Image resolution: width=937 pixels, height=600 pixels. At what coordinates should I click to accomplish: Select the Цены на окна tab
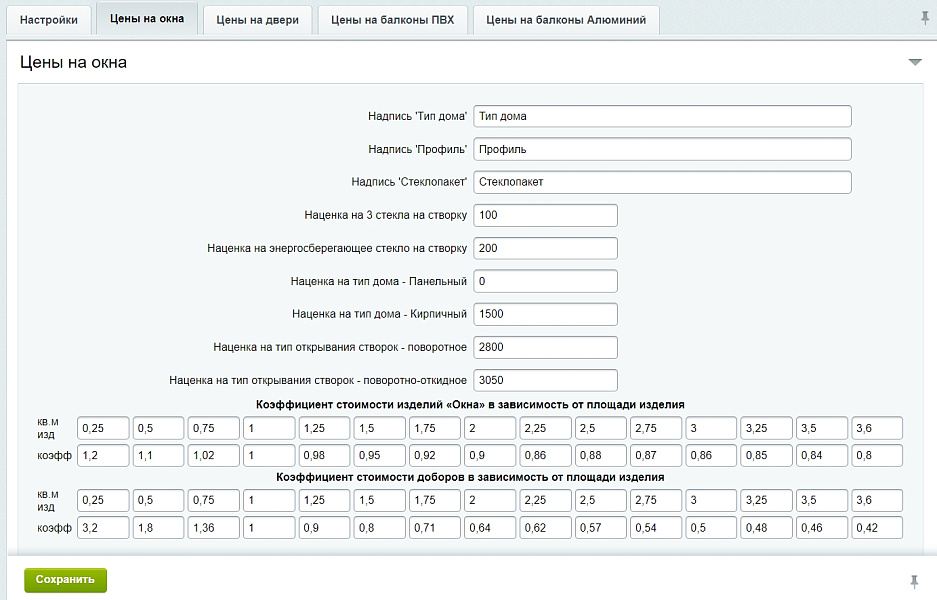tap(147, 19)
